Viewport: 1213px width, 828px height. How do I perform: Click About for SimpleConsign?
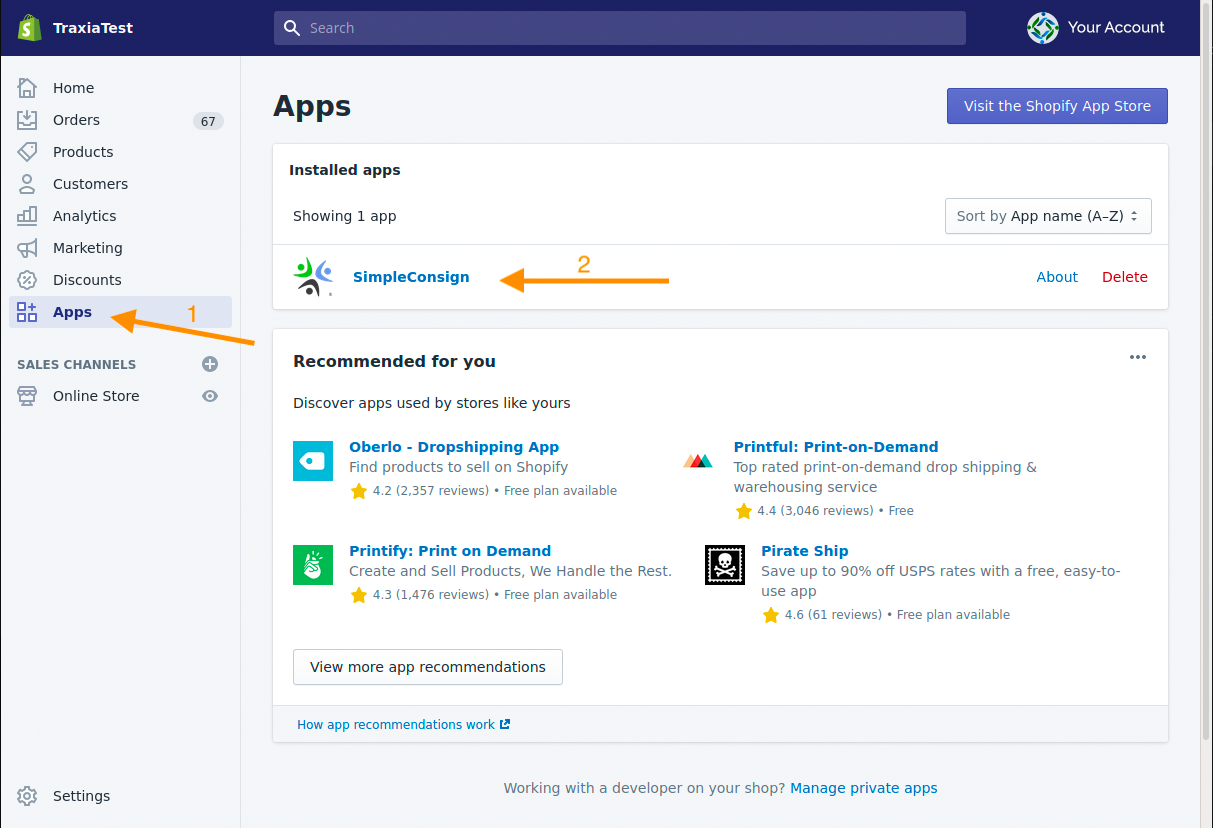(x=1057, y=277)
